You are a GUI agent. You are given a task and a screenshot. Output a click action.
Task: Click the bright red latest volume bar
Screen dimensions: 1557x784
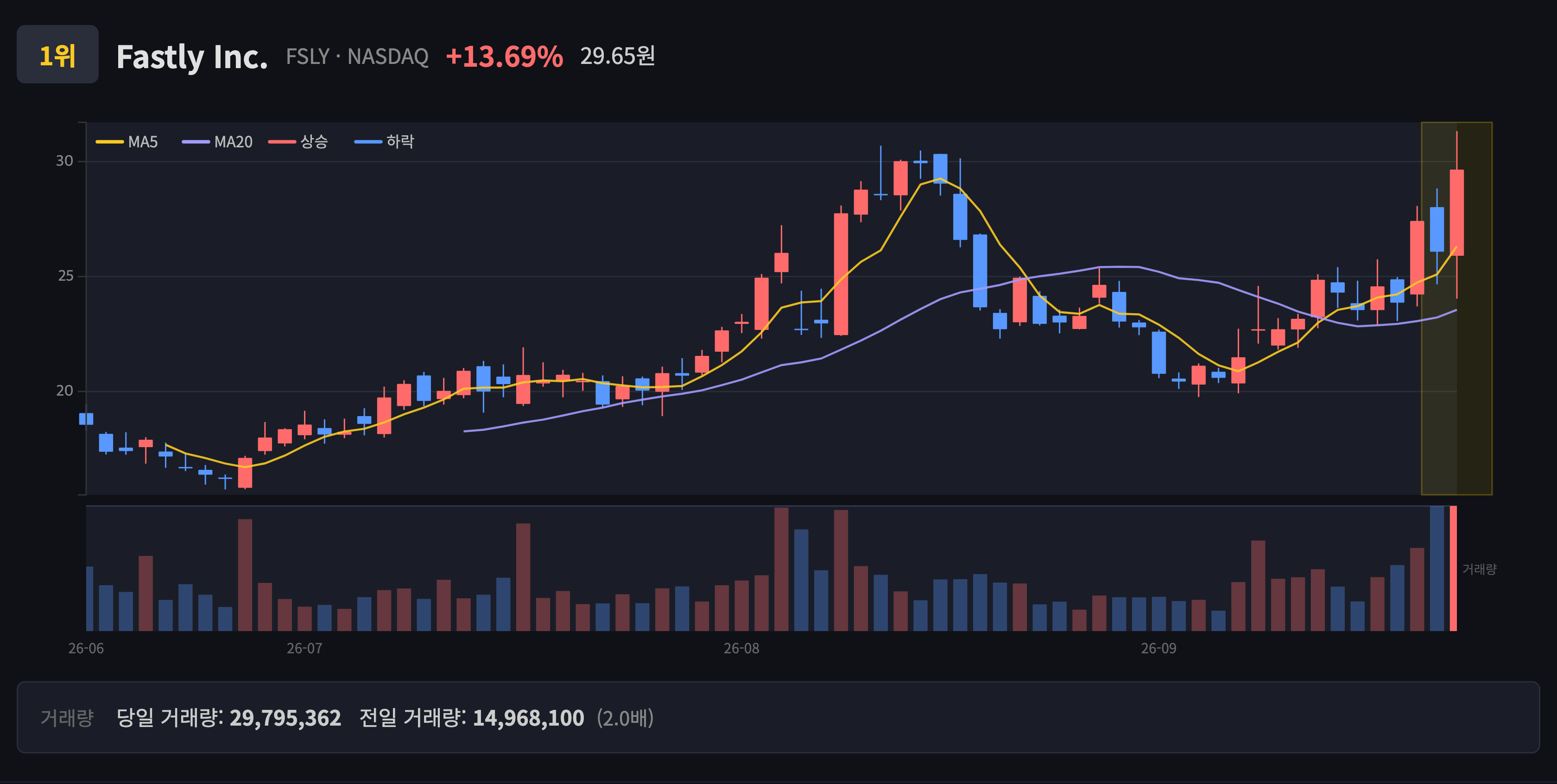point(1453,569)
